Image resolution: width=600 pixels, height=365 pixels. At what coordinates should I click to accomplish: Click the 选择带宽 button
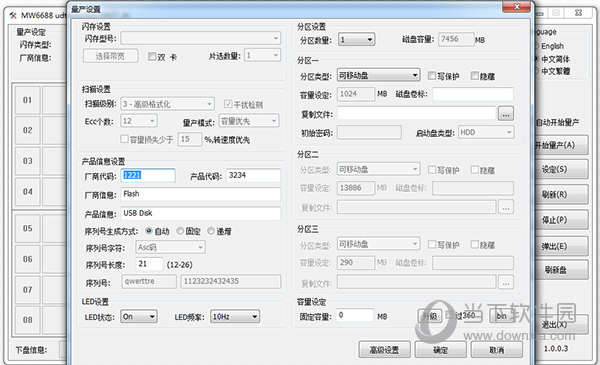click(x=110, y=56)
